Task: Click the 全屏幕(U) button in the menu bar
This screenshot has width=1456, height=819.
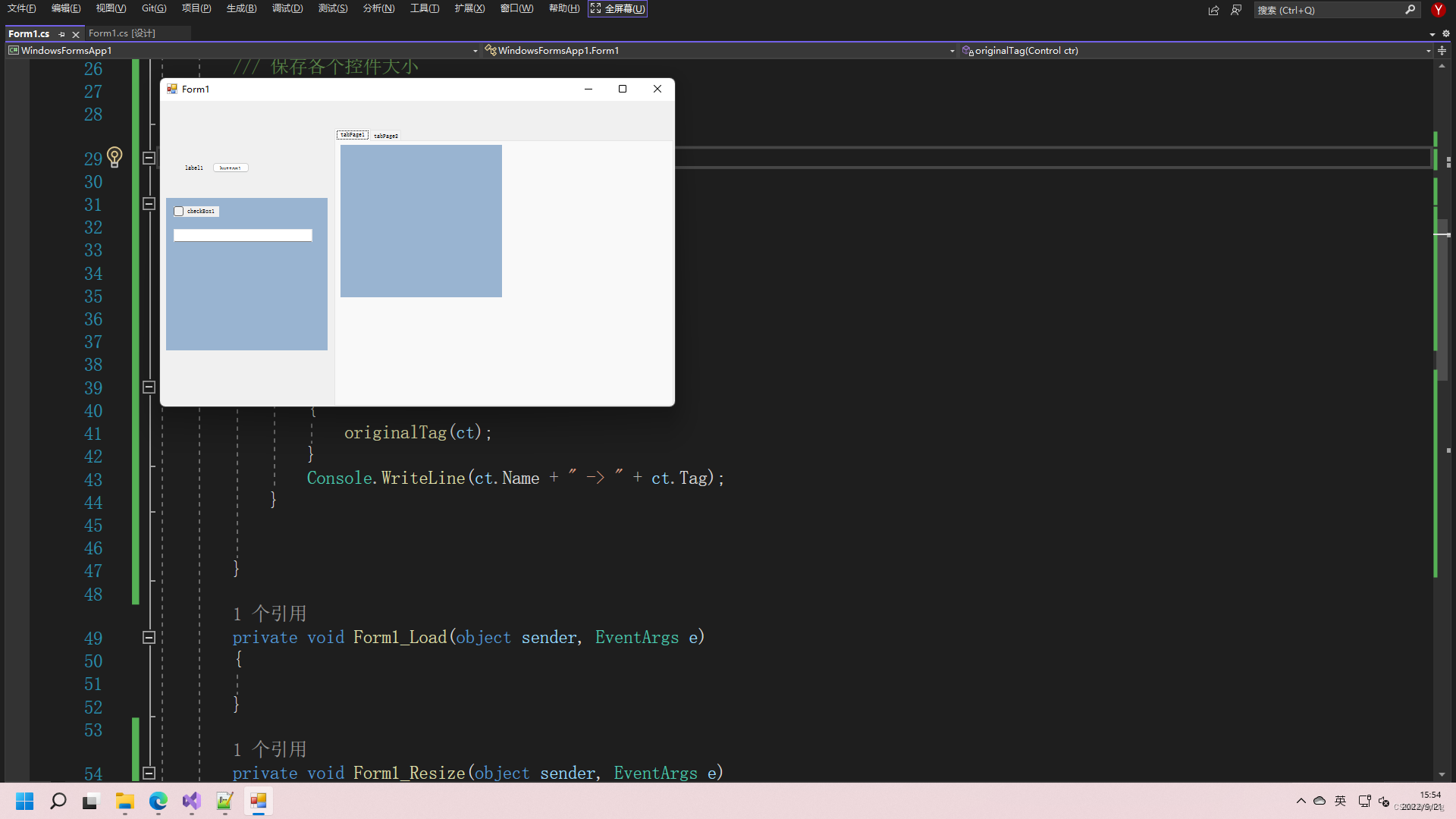Action: coord(617,8)
